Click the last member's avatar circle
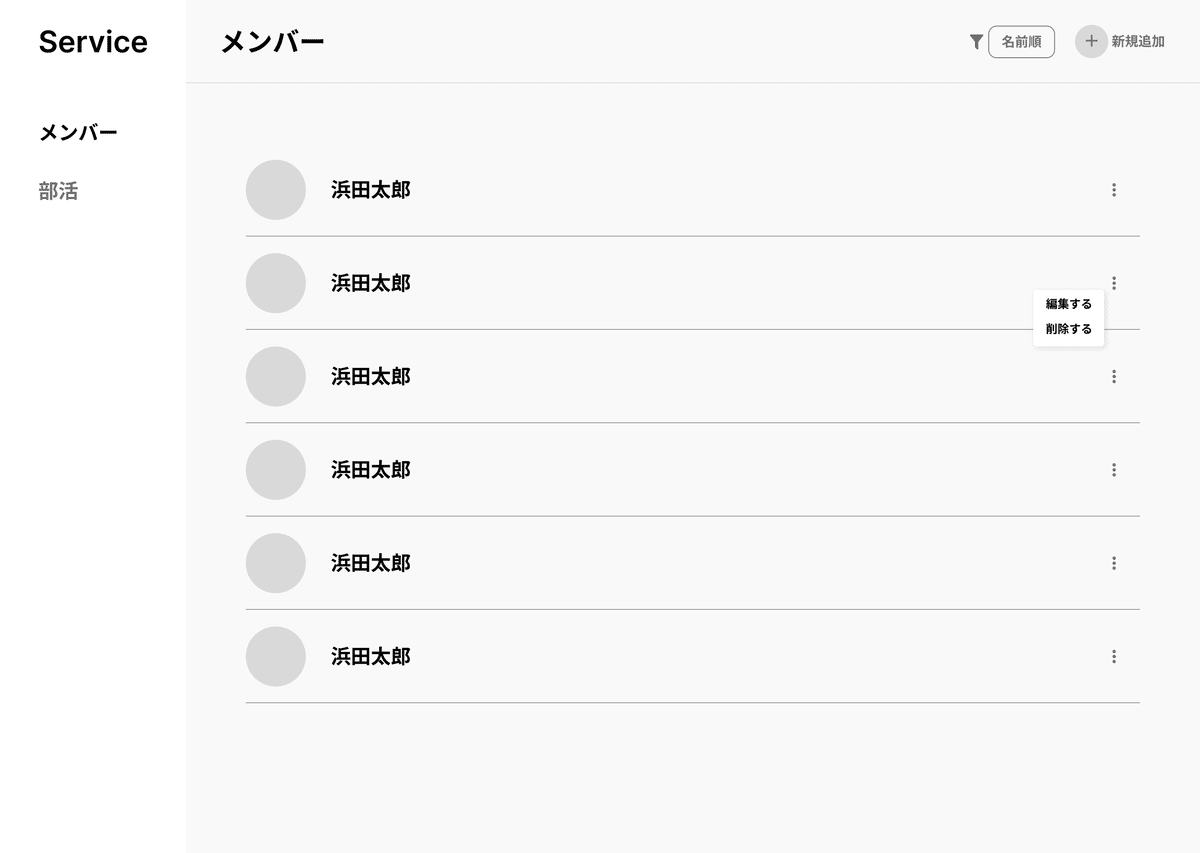1200x853 pixels. pyautogui.click(x=276, y=657)
